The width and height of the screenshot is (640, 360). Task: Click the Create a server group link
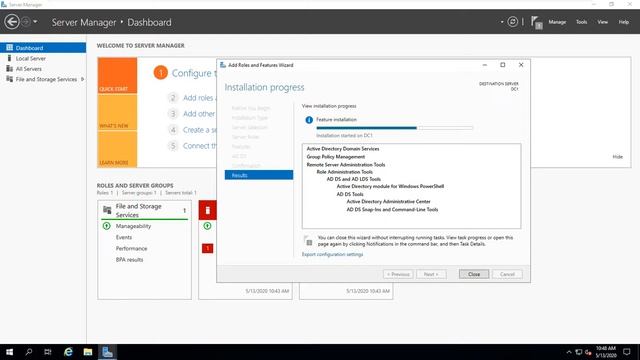tap(200, 130)
